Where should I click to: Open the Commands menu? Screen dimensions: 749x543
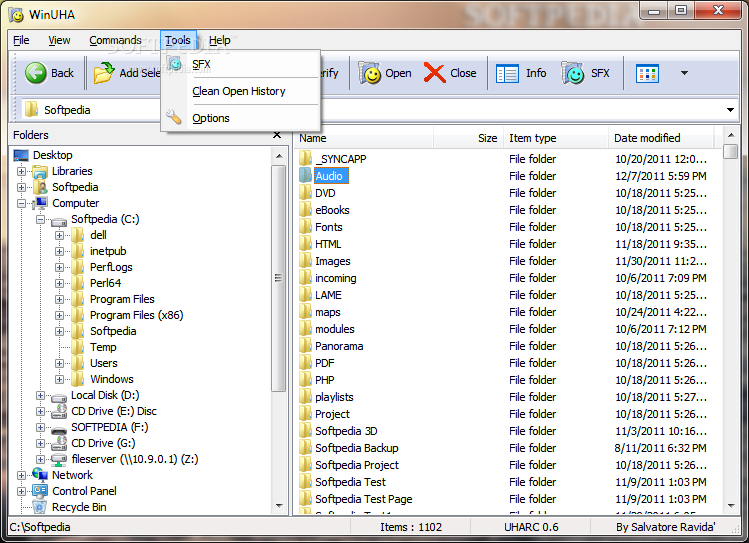click(115, 40)
